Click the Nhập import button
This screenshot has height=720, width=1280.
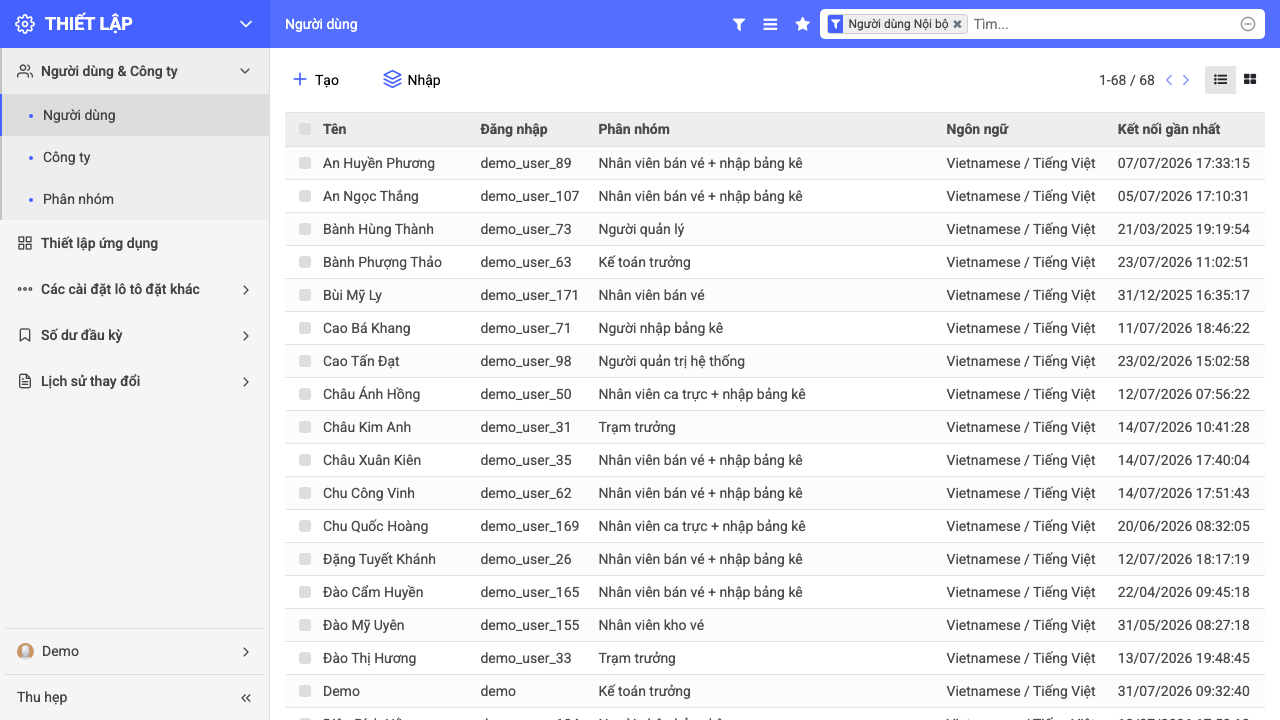point(412,80)
